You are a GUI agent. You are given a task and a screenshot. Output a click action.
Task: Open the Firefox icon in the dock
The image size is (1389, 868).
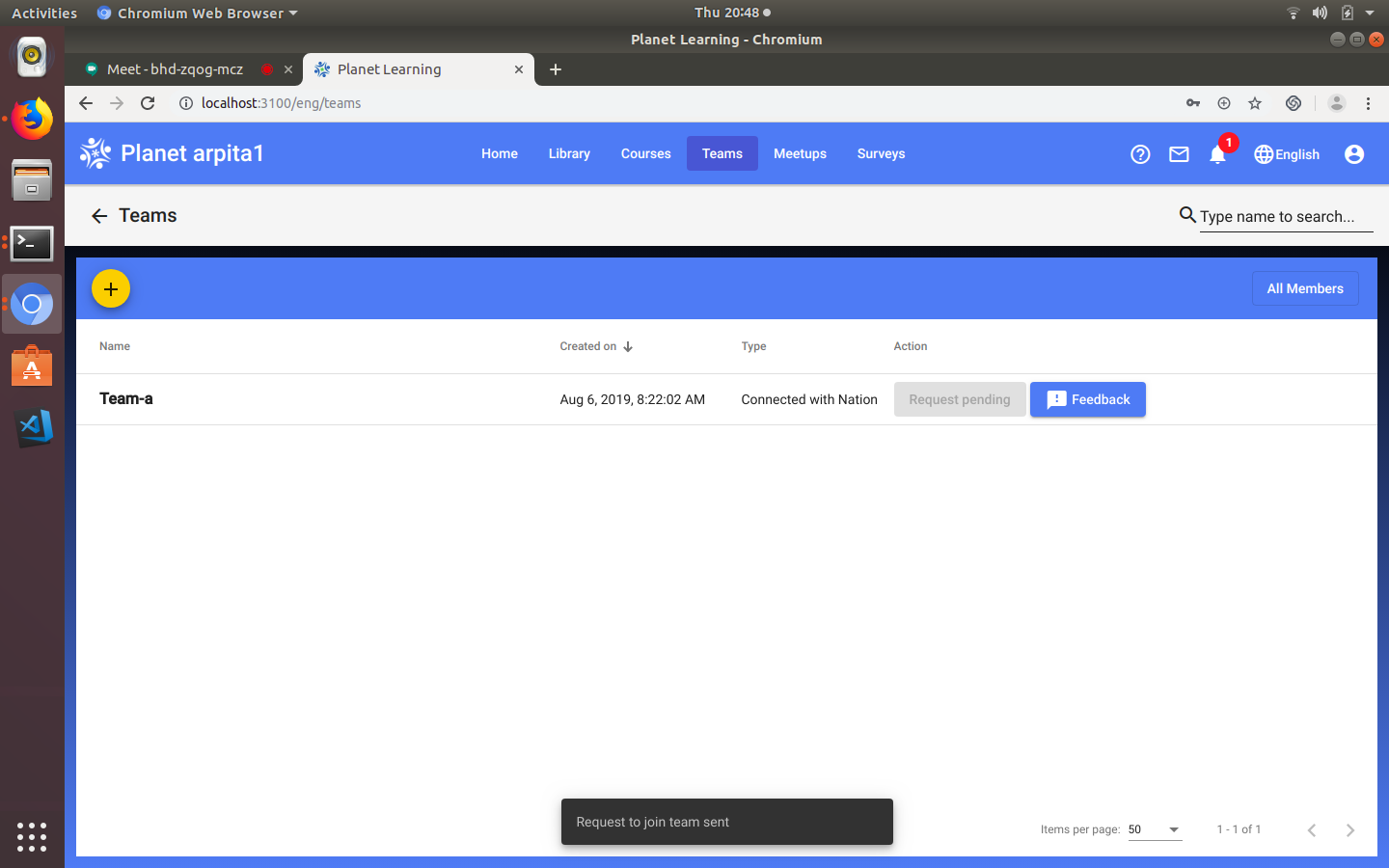[x=32, y=119]
